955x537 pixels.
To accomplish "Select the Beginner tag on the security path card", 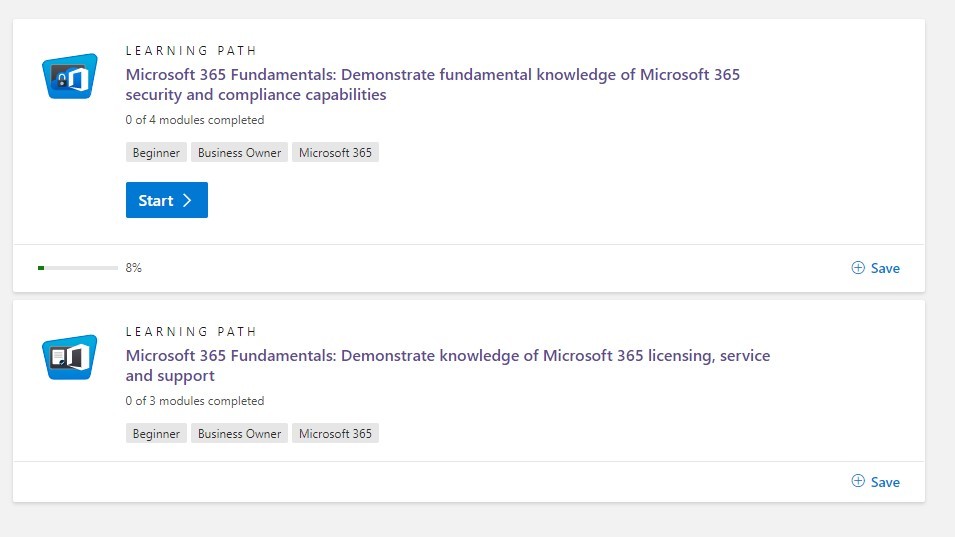I will click(x=156, y=152).
